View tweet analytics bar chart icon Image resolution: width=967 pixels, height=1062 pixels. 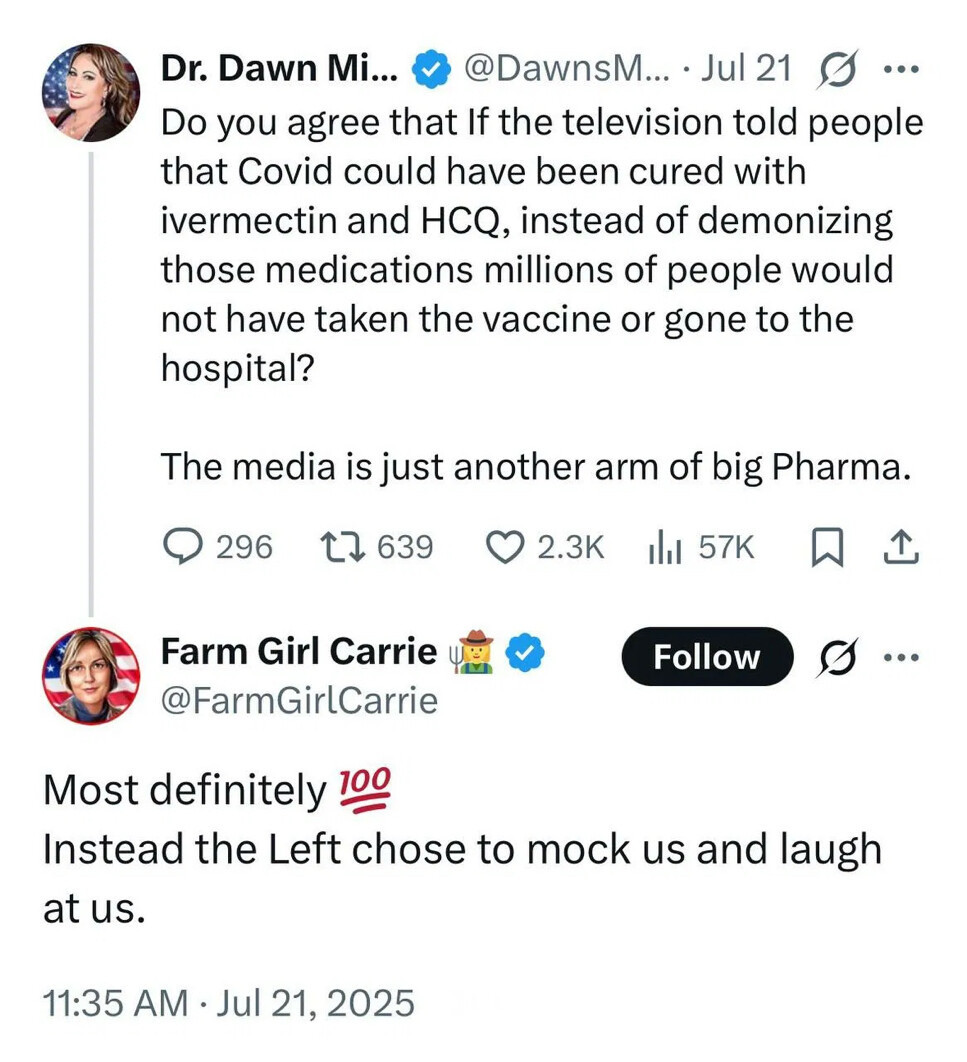(x=664, y=546)
